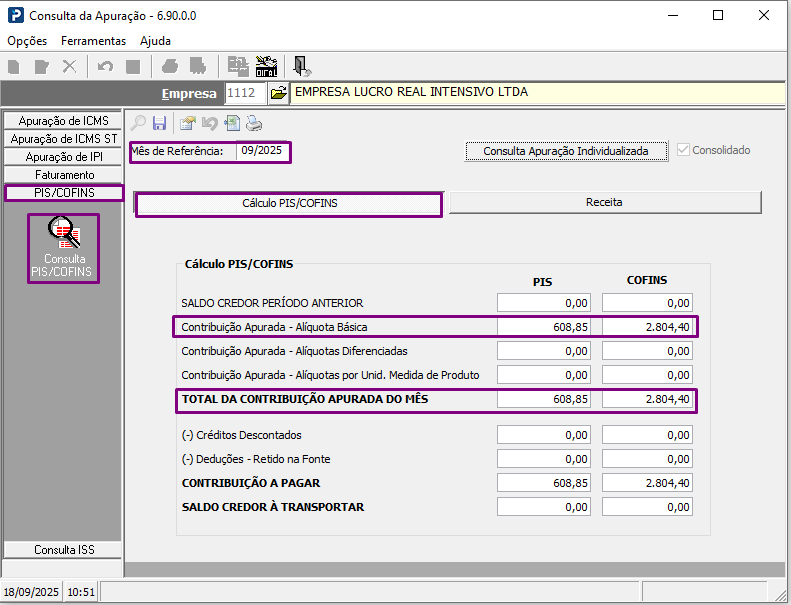Switch to the Receita tab

point(604,203)
